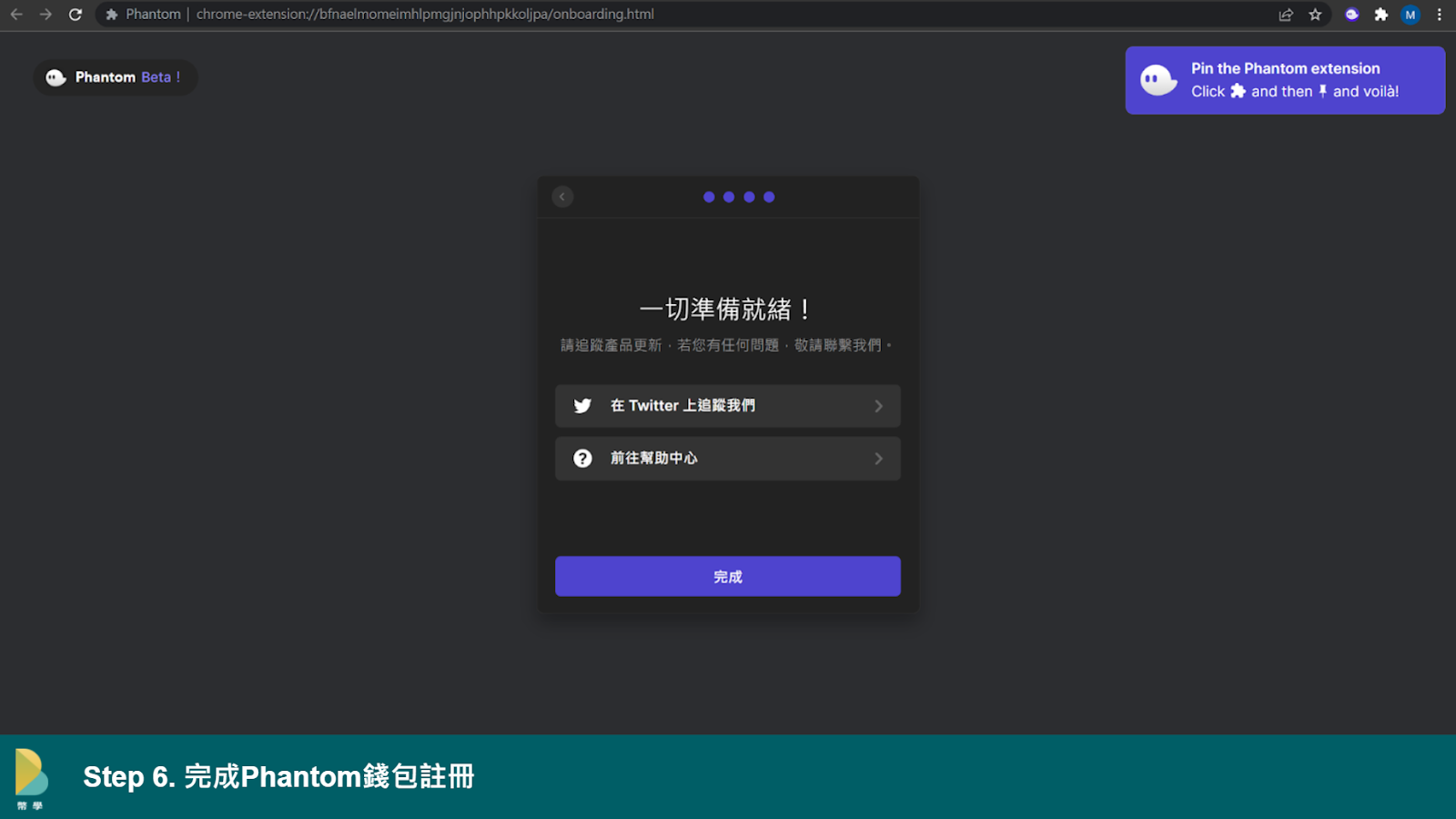Open the Chrome three-dot menu

(1439, 15)
